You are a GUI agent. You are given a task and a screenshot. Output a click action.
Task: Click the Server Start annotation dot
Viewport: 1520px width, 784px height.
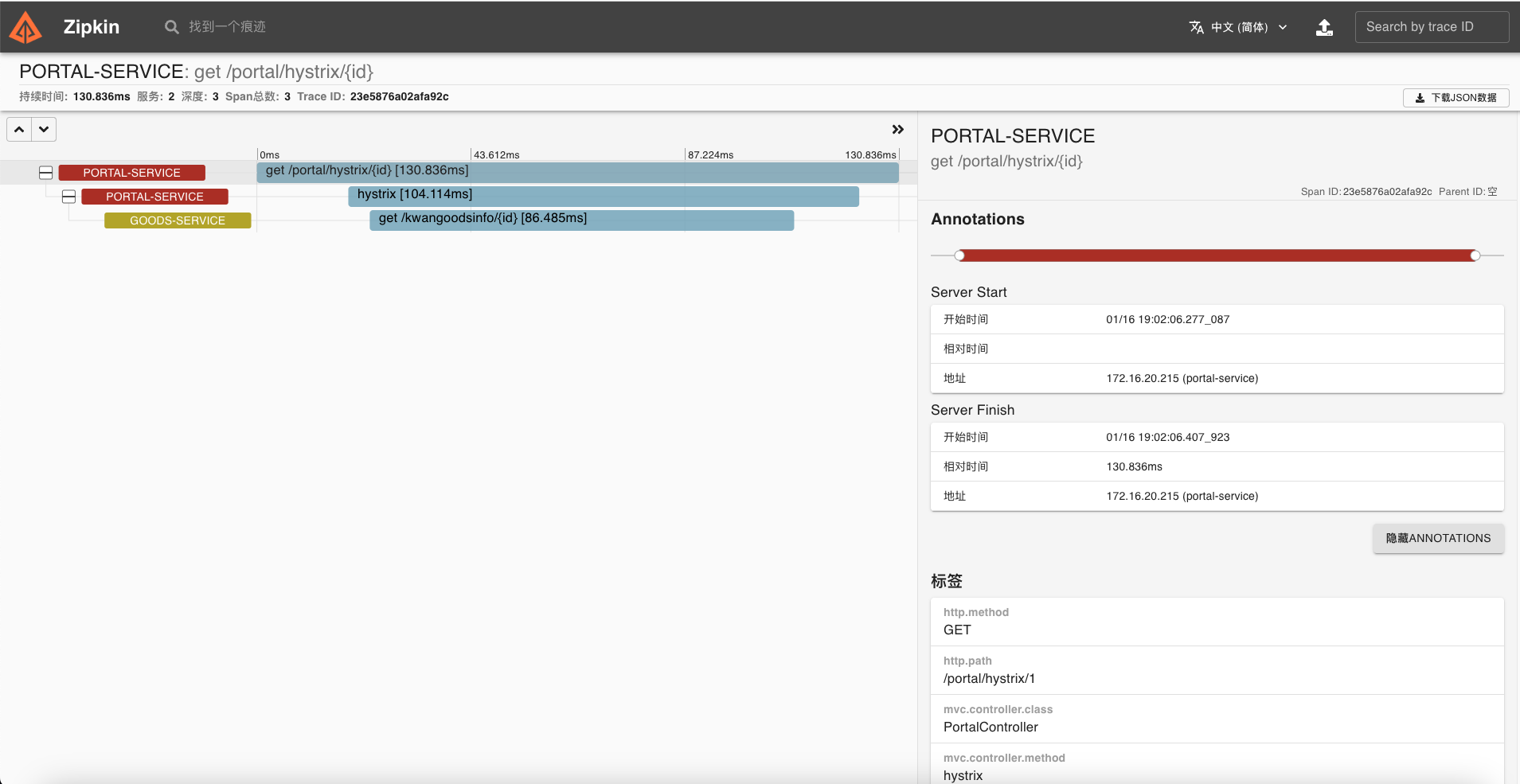pos(959,255)
